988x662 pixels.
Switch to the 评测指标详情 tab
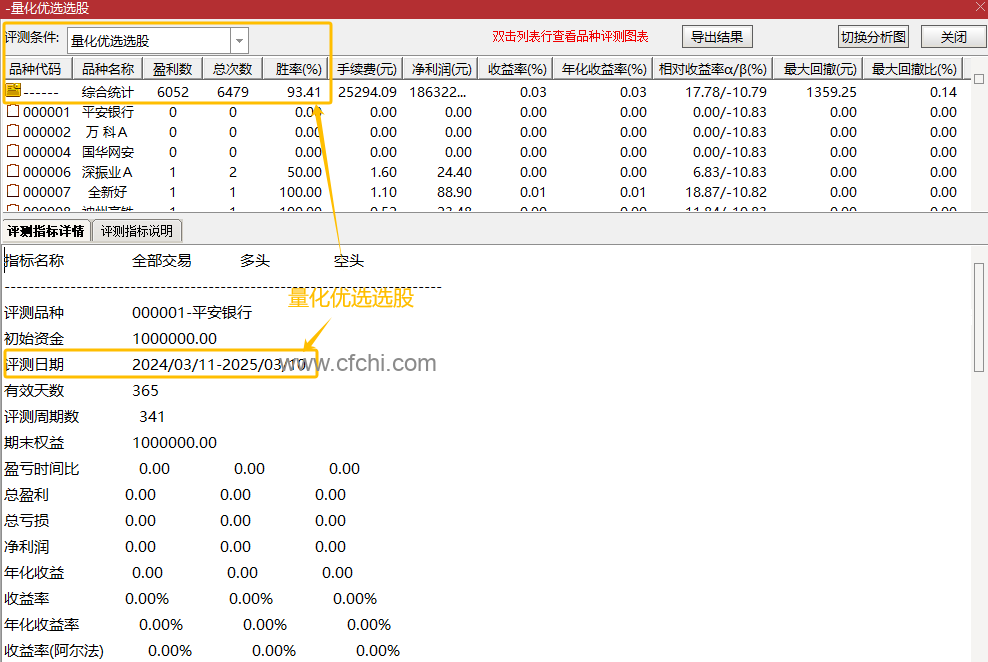pyautogui.click(x=46, y=231)
